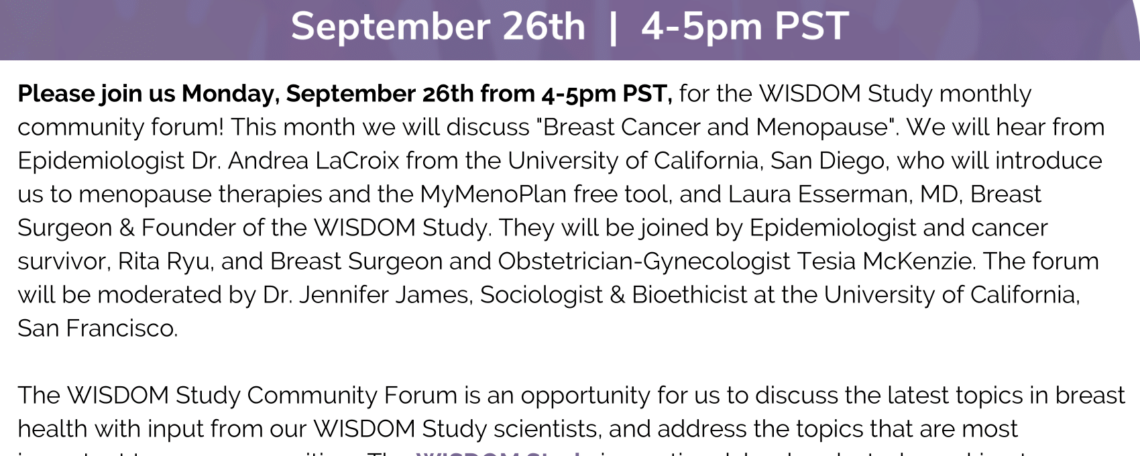Click "San Francisco." ending the first paragraph

click(98, 328)
